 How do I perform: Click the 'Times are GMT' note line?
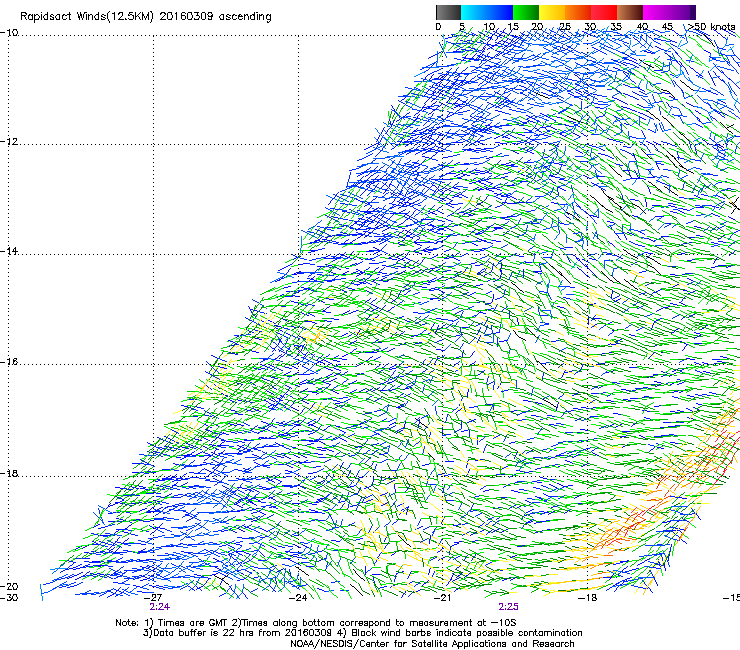316,623
